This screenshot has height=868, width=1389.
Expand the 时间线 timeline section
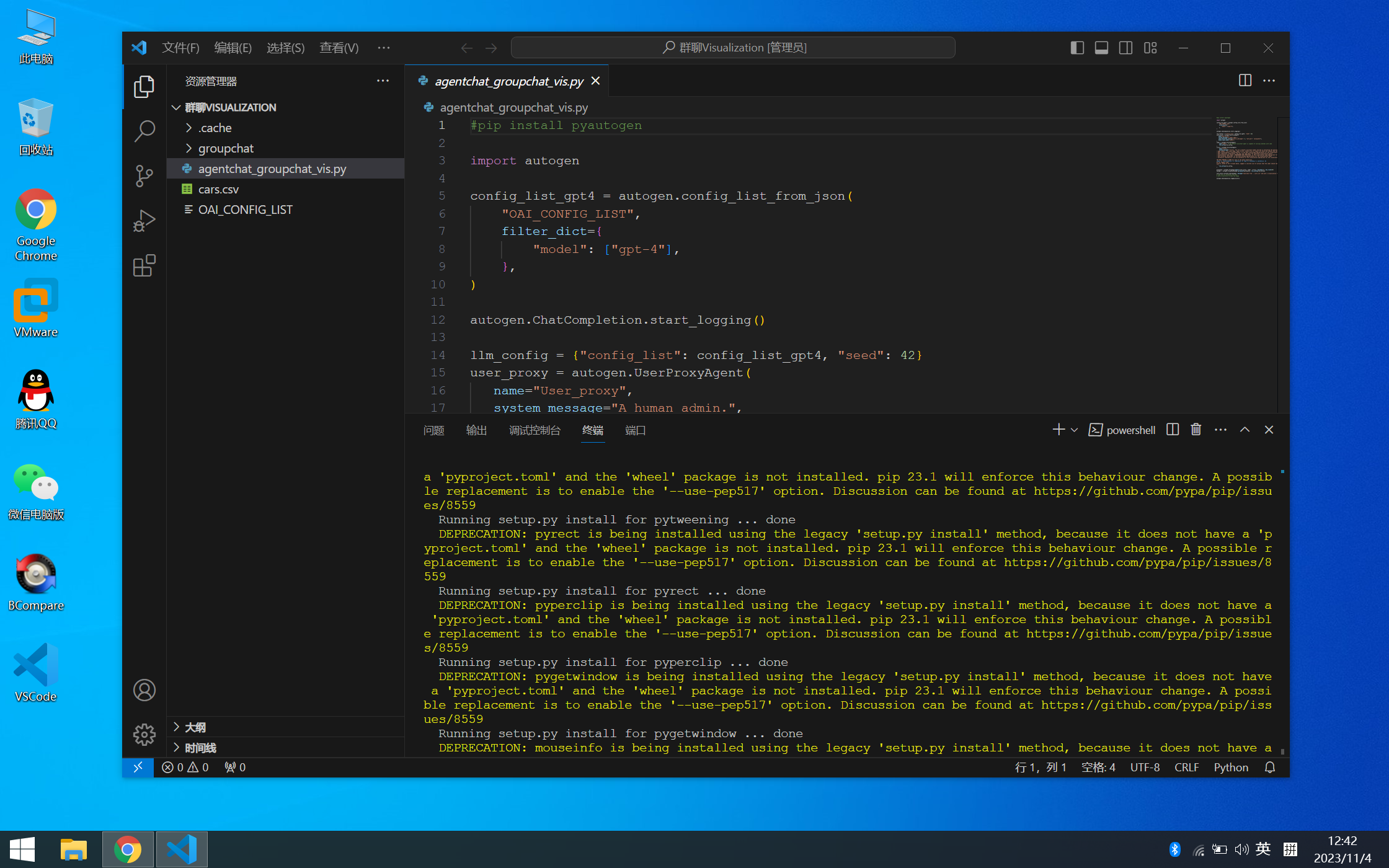286,747
